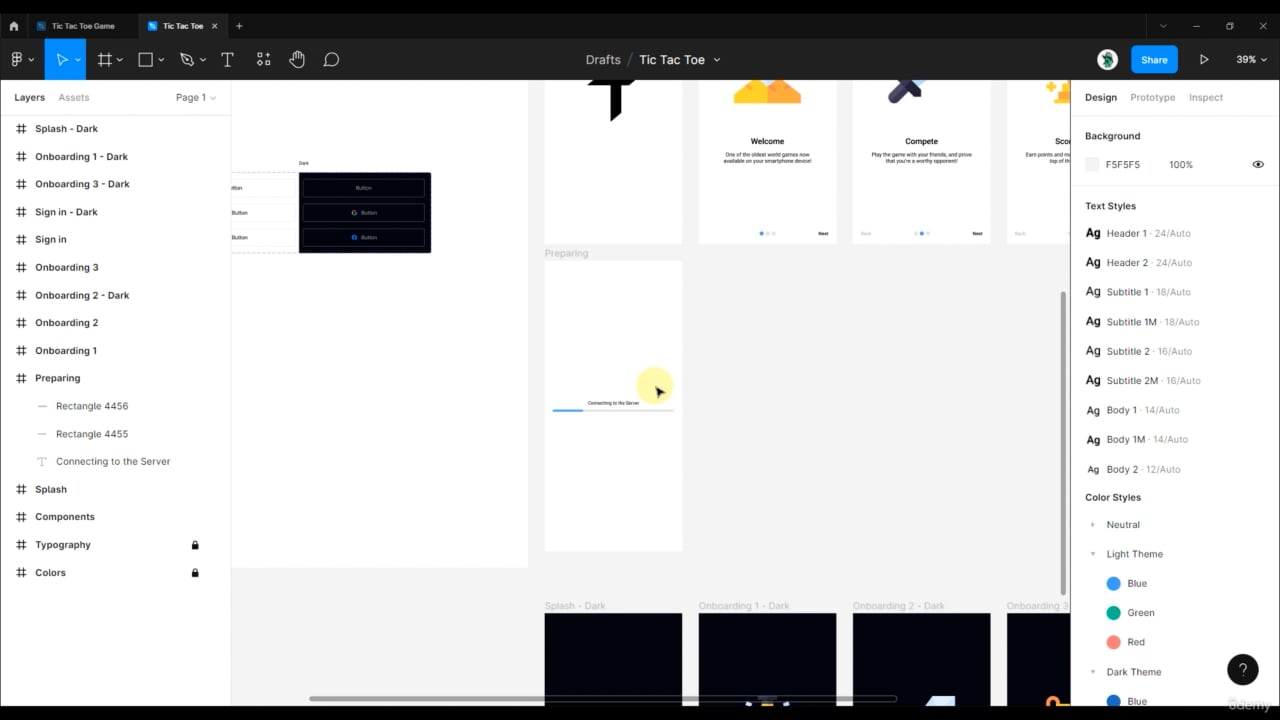This screenshot has width=1280, height=720.
Task: Open the help question mark button
Action: pyautogui.click(x=1242, y=668)
